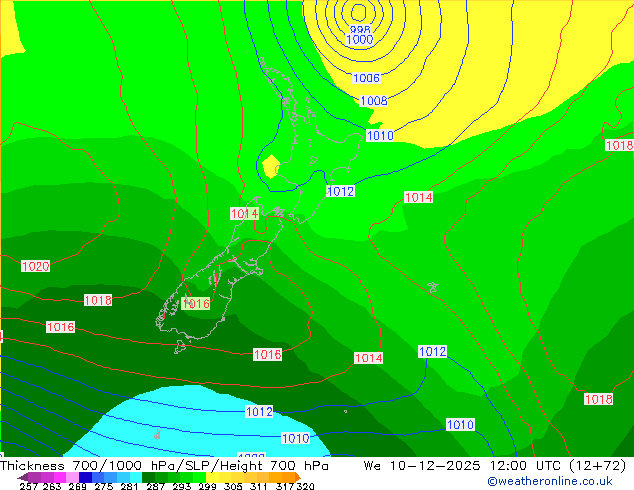Click the 257 legend scale value

[x=28, y=486]
